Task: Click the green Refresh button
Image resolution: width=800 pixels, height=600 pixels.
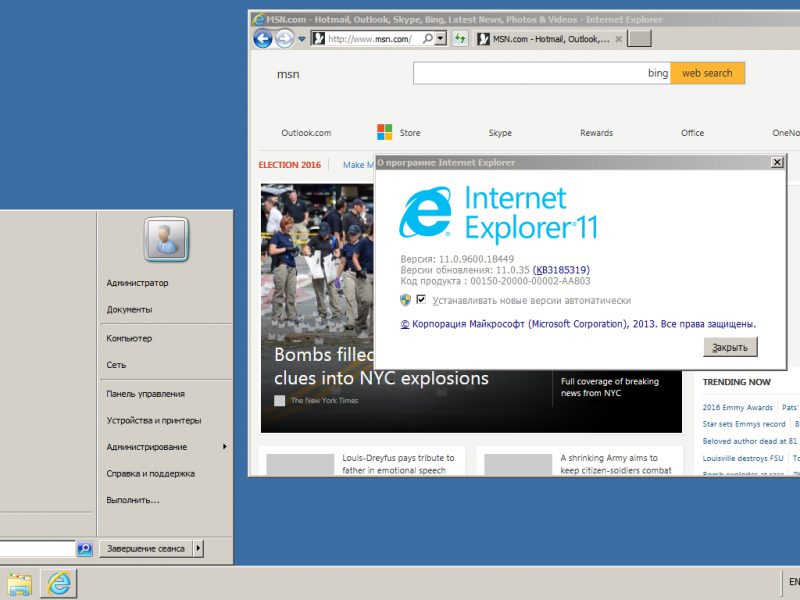Action: pyautogui.click(x=460, y=38)
